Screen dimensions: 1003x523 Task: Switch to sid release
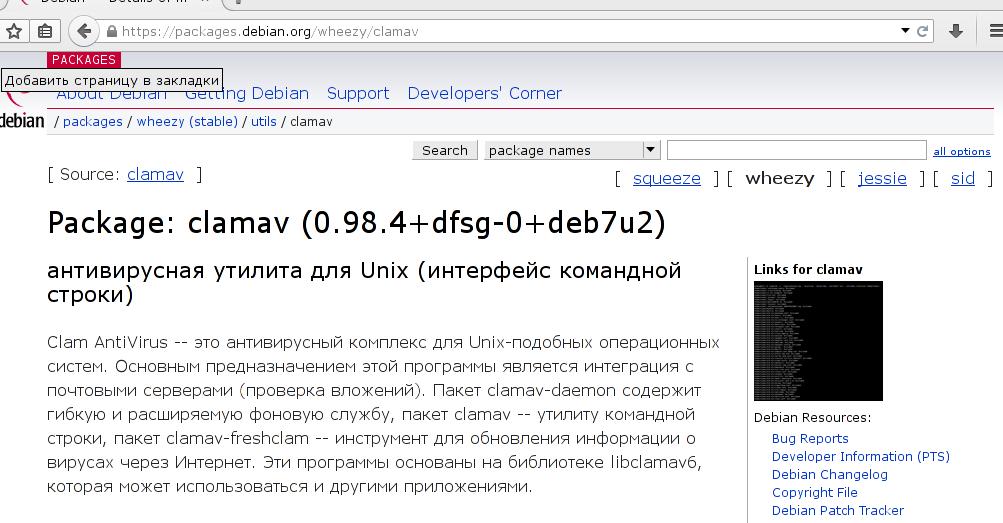click(x=963, y=178)
